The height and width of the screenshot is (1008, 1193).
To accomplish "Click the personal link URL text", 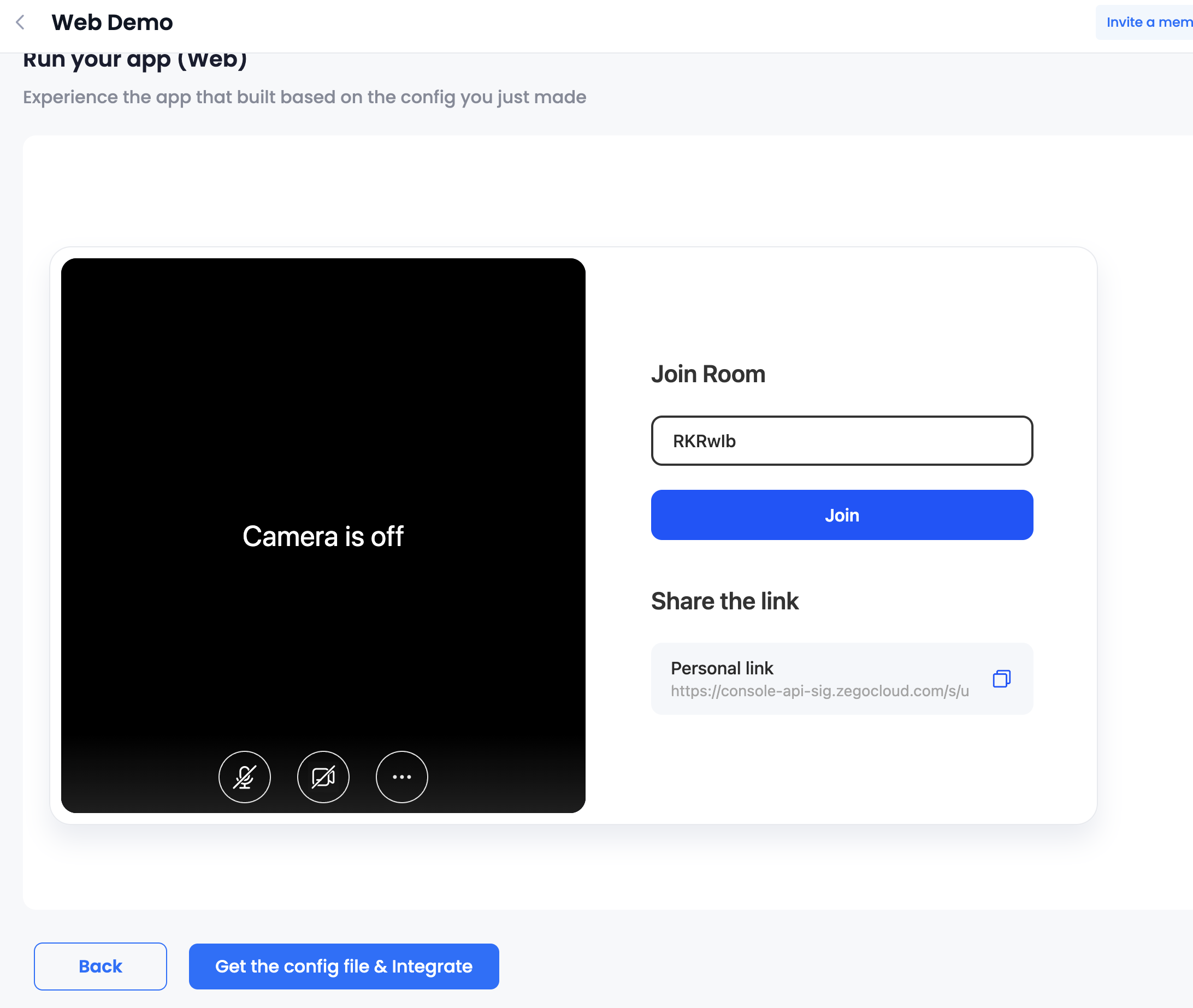I will pos(819,691).
